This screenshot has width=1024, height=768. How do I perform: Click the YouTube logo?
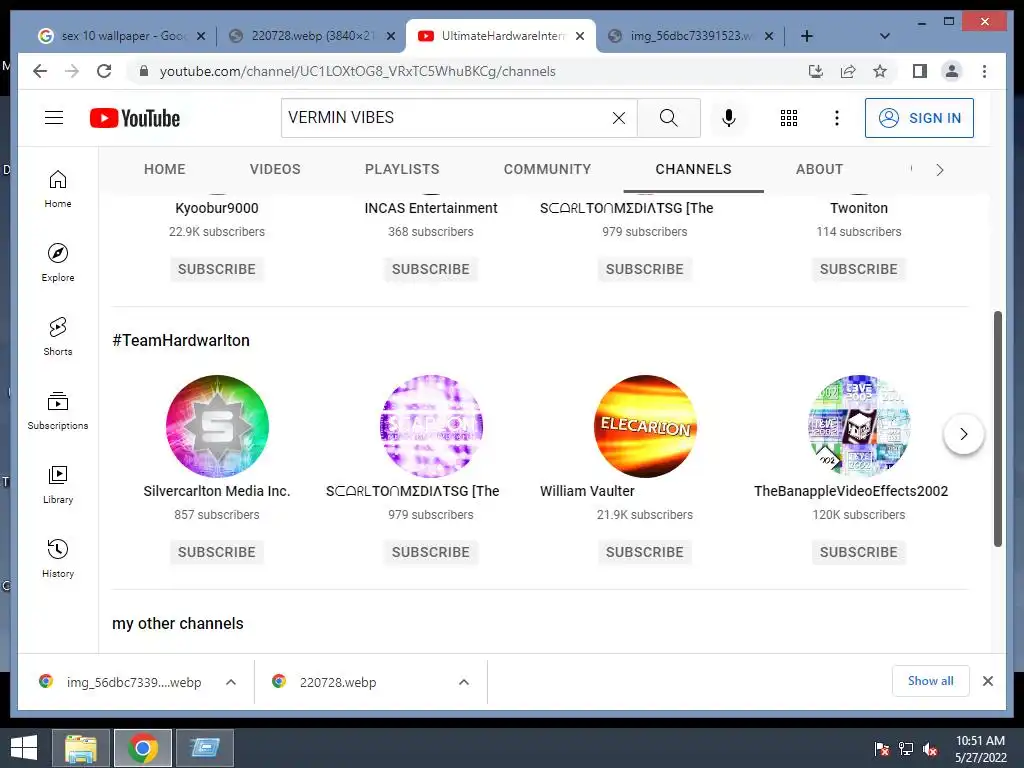click(135, 118)
